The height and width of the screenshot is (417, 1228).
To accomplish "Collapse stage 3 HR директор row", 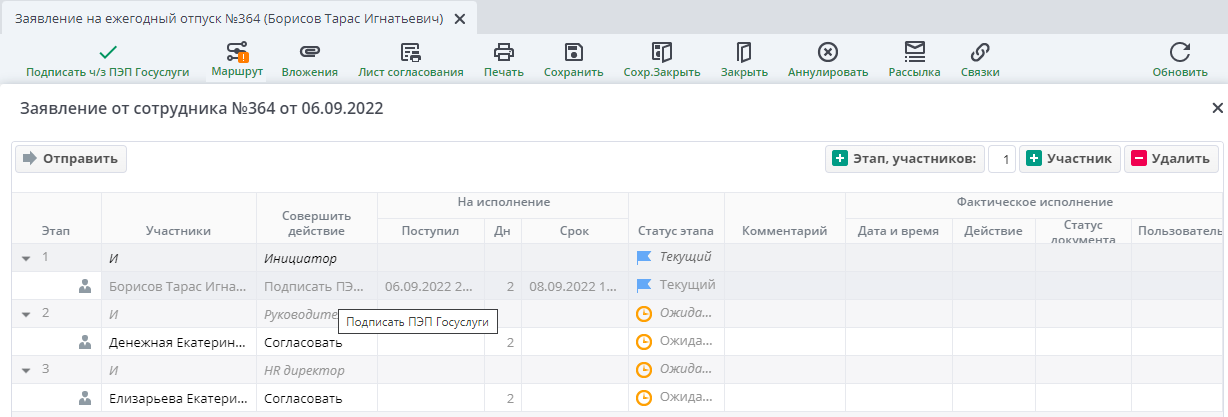I will [x=26, y=371].
